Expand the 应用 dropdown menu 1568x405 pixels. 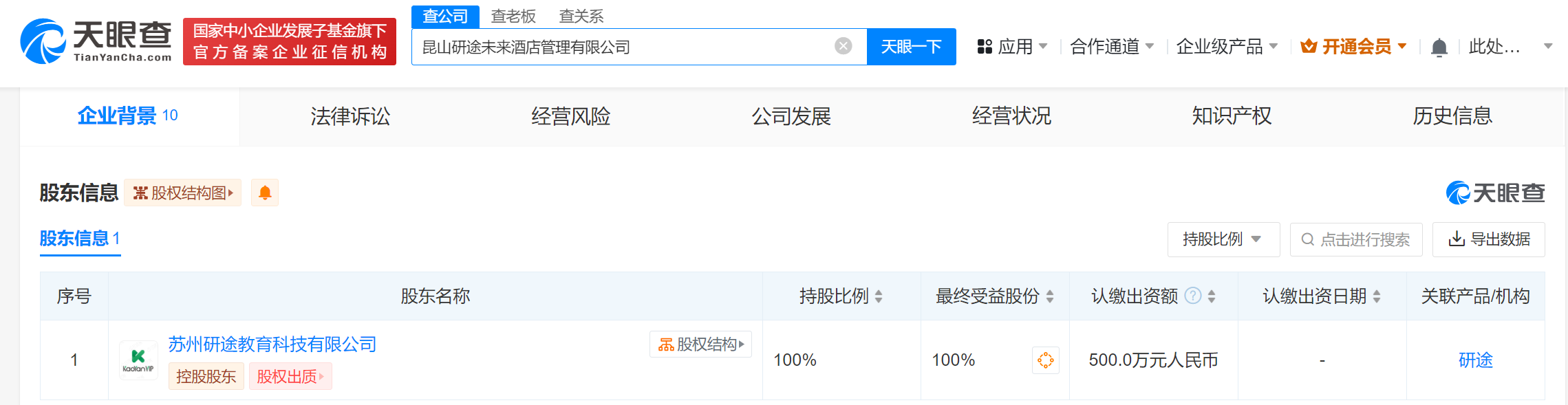(x=1013, y=47)
